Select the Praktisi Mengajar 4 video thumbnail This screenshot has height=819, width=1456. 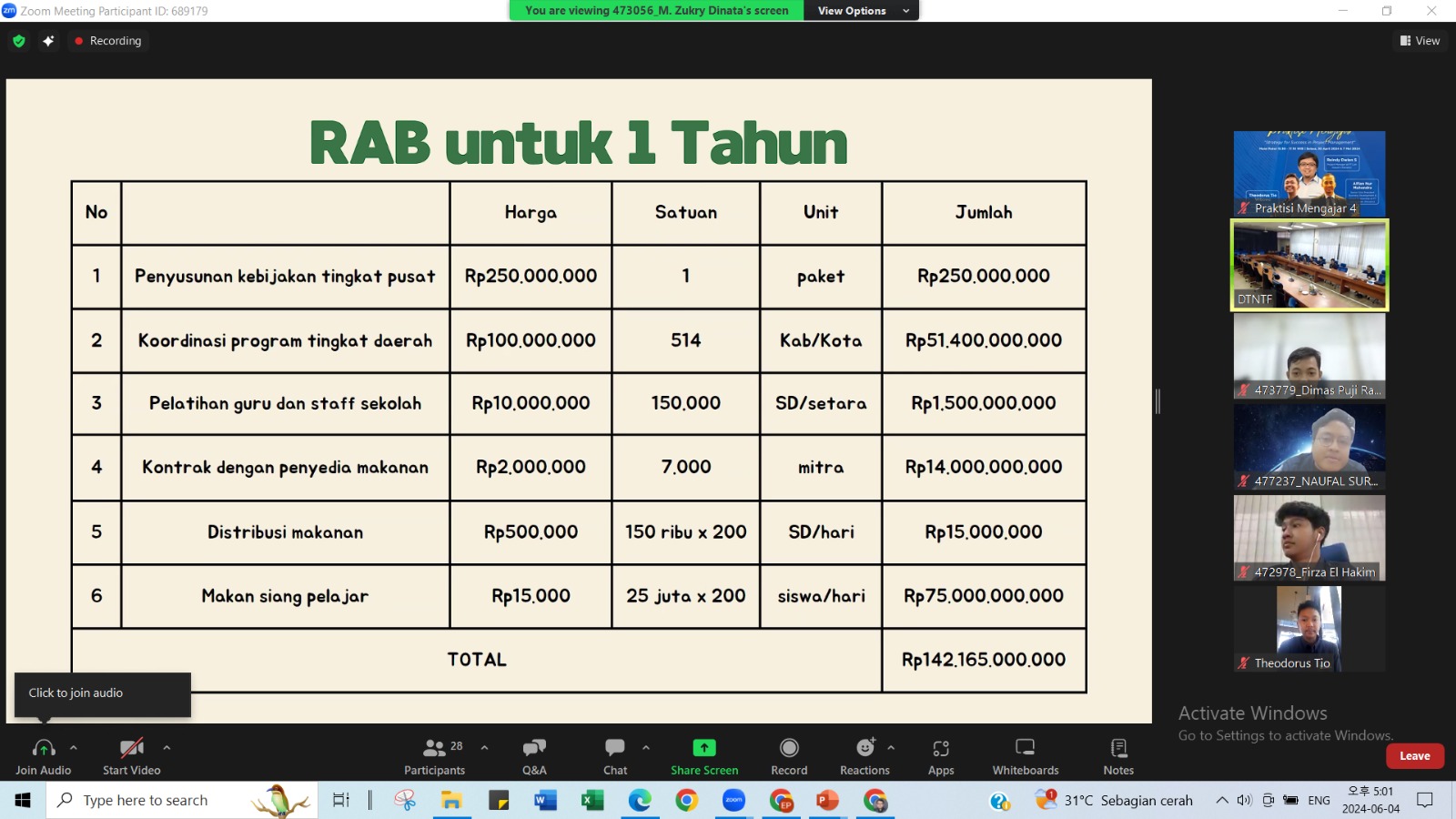point(1309,174)
